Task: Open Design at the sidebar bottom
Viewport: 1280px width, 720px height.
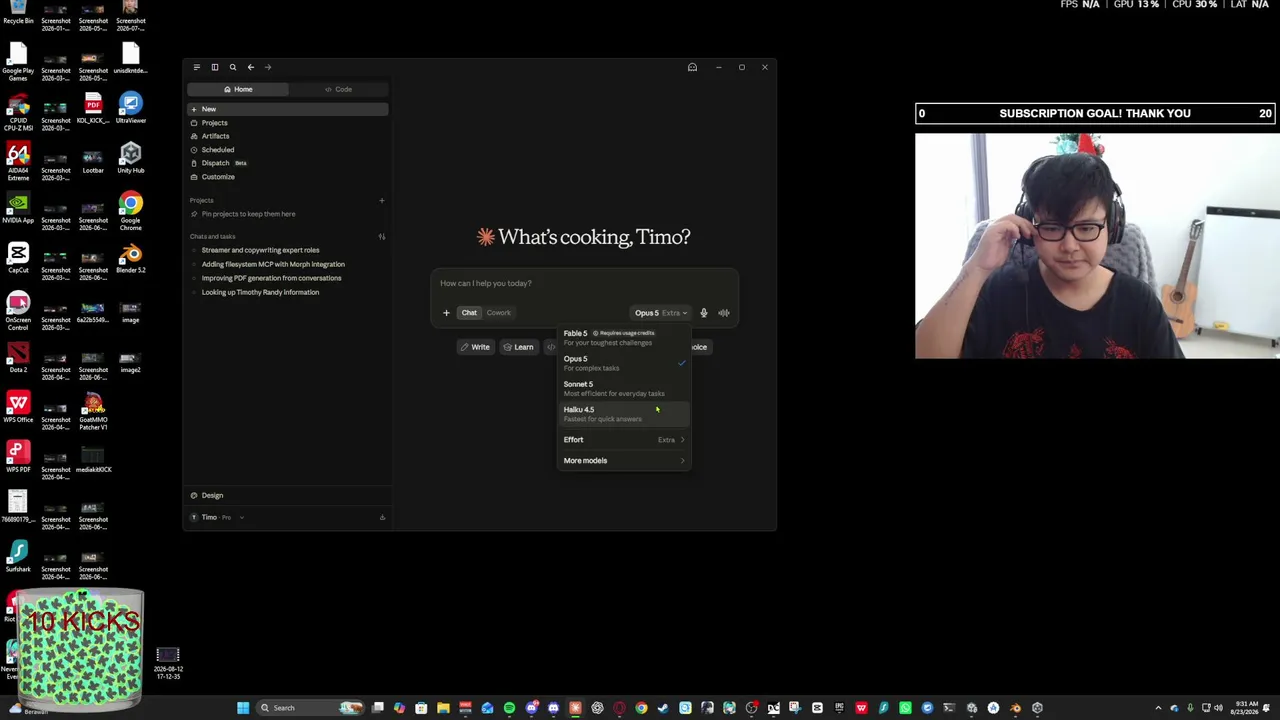Action: (x=288, y=495)
